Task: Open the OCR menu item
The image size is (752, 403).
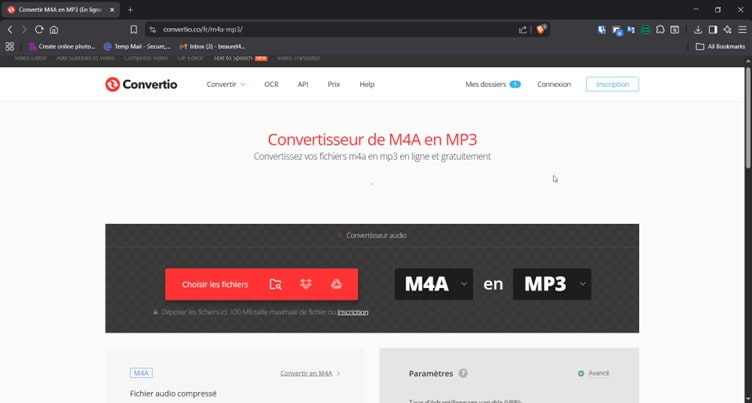Action: (x=271, y=84)
